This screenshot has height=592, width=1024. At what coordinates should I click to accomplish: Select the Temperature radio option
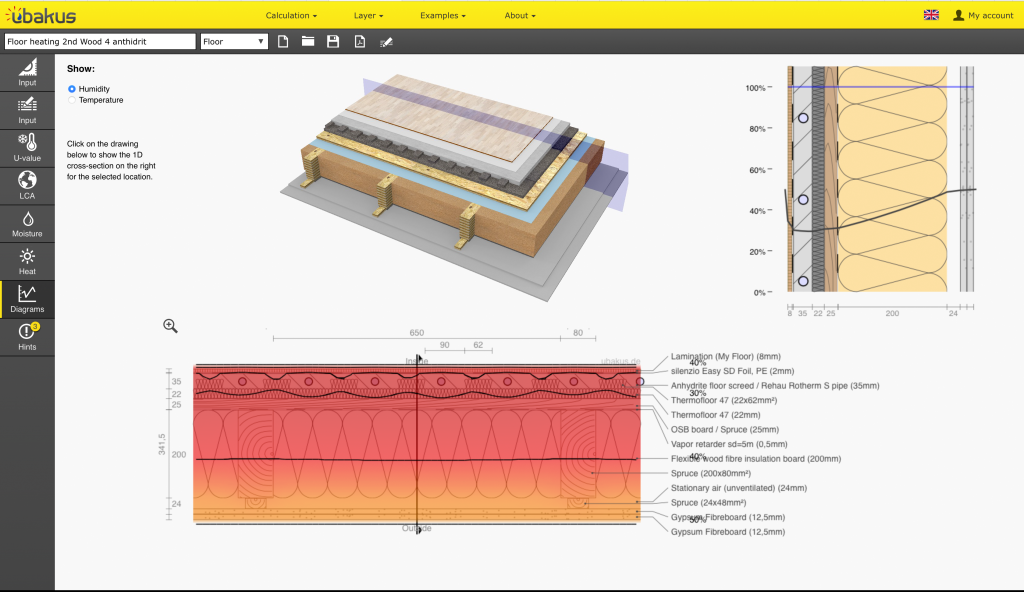(x=72, y=100)
